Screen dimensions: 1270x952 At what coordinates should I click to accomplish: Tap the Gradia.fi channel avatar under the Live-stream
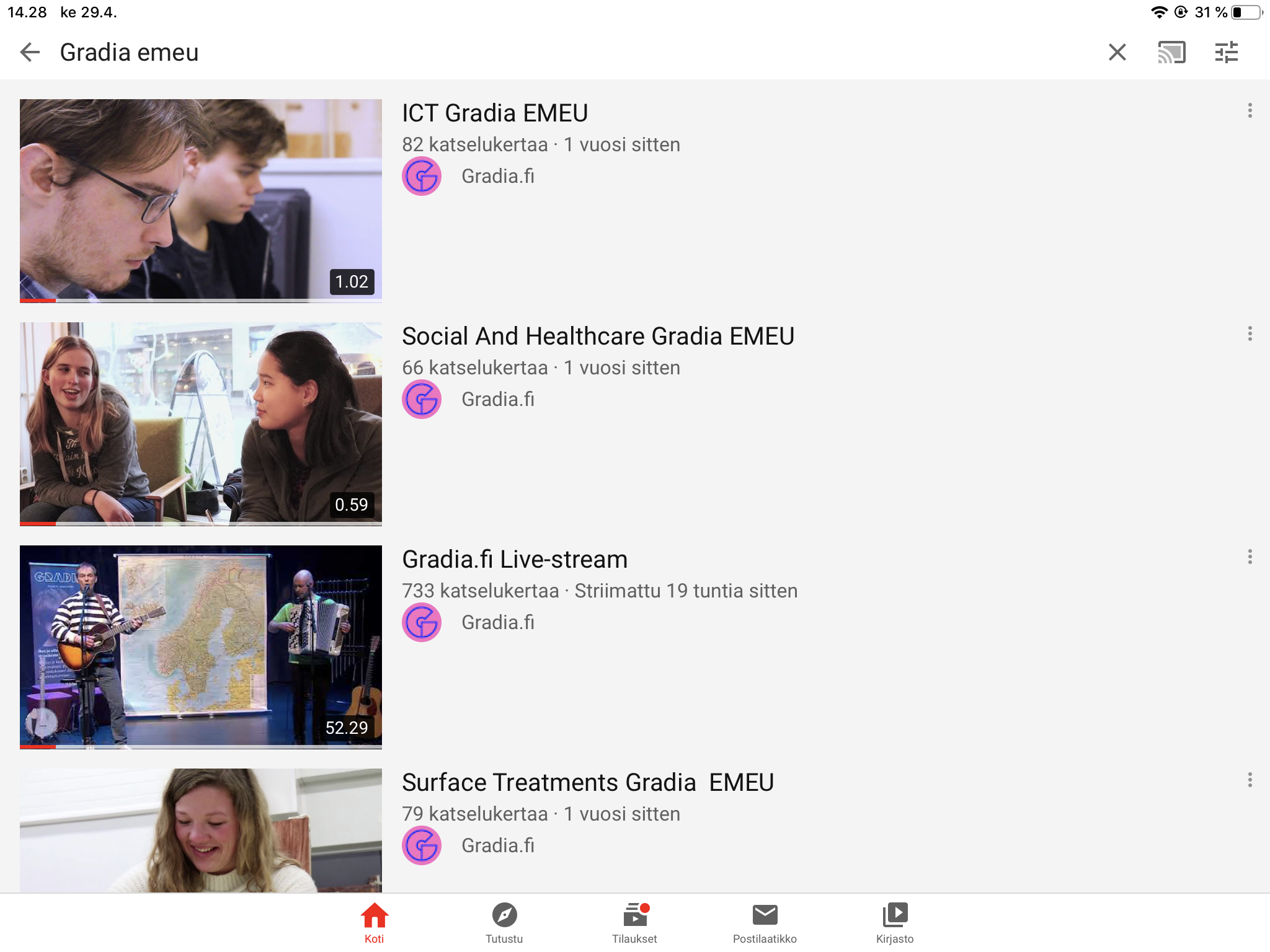[x=422, y=623]
